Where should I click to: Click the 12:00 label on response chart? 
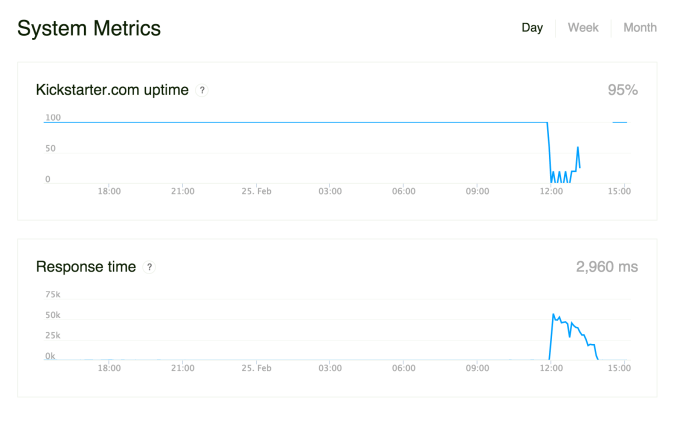point(551,368)
